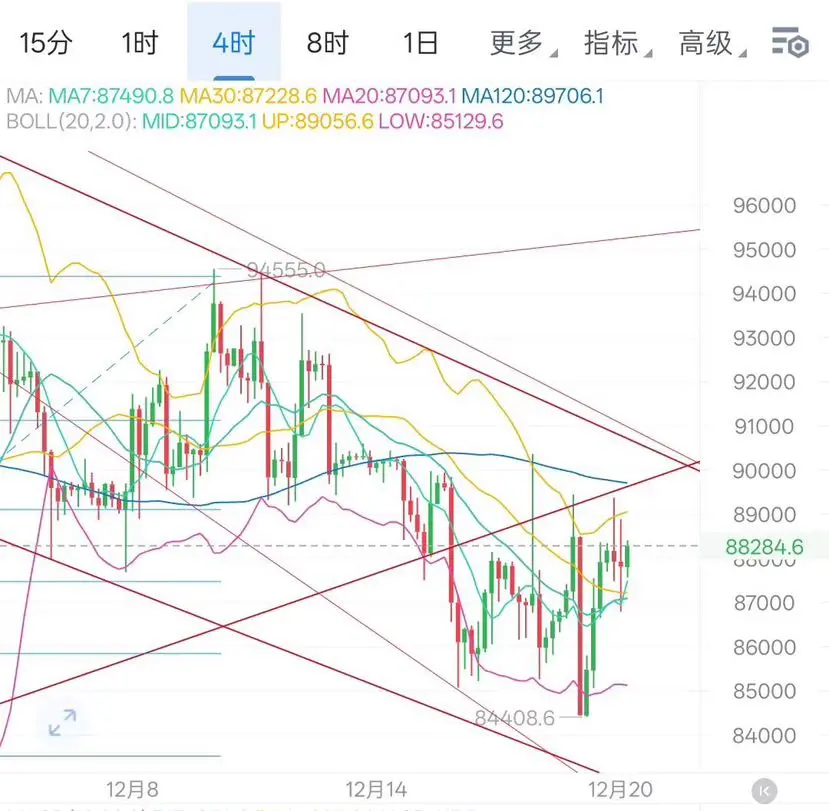The height and width of the screenshot is (811, 829).
Task: Click the 85000 price axis label
Action: (764, 691)
